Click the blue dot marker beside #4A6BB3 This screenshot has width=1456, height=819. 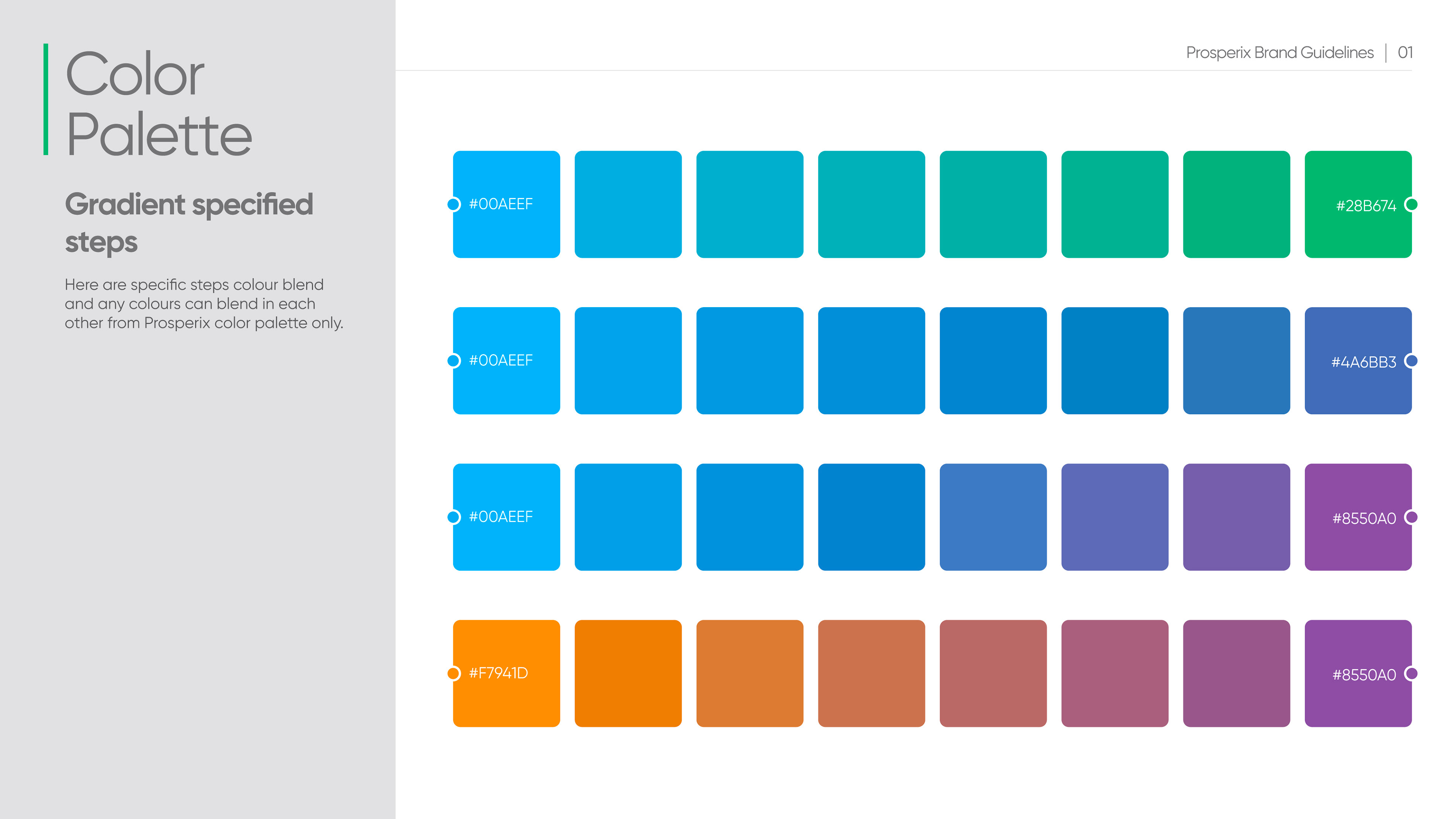tap(1411, 361)
